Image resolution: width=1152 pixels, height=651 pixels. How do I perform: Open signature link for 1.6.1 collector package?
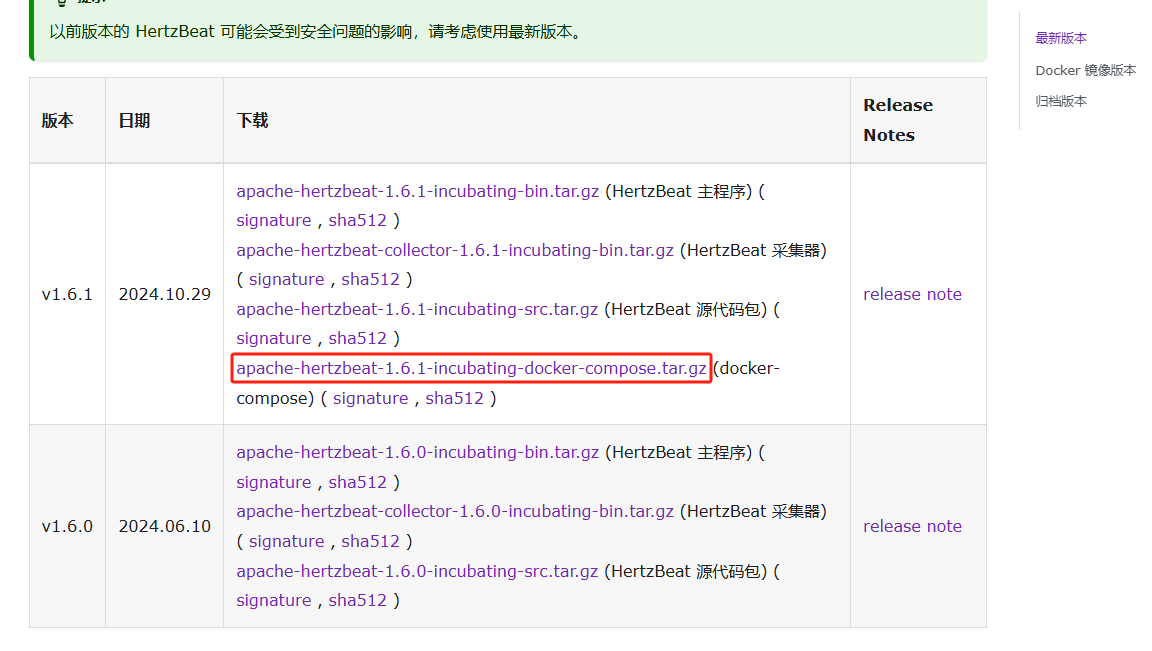tap(287, 279)
